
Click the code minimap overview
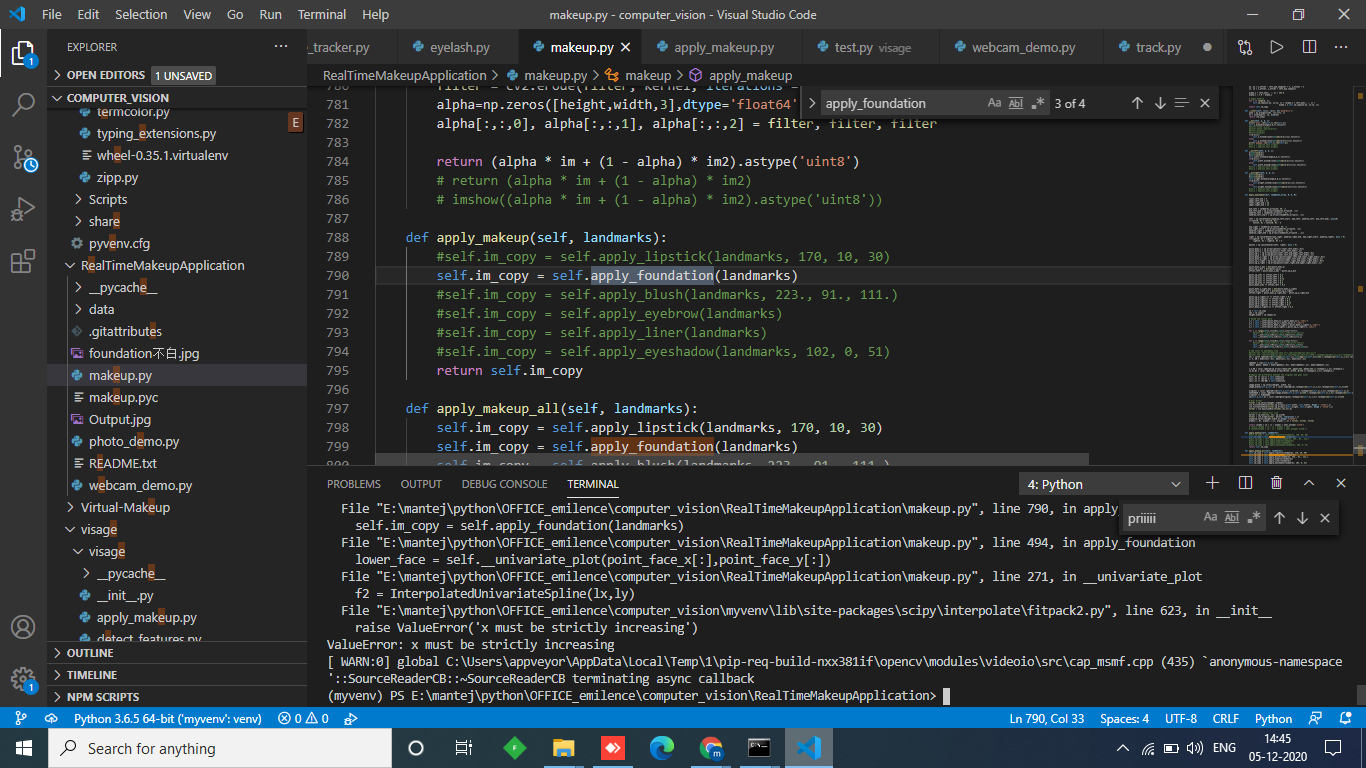point(1293,275)
